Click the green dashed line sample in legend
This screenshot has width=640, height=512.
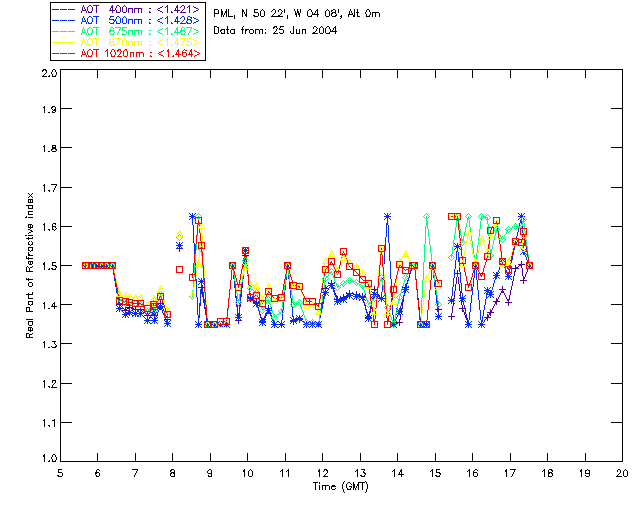(64, 31)
